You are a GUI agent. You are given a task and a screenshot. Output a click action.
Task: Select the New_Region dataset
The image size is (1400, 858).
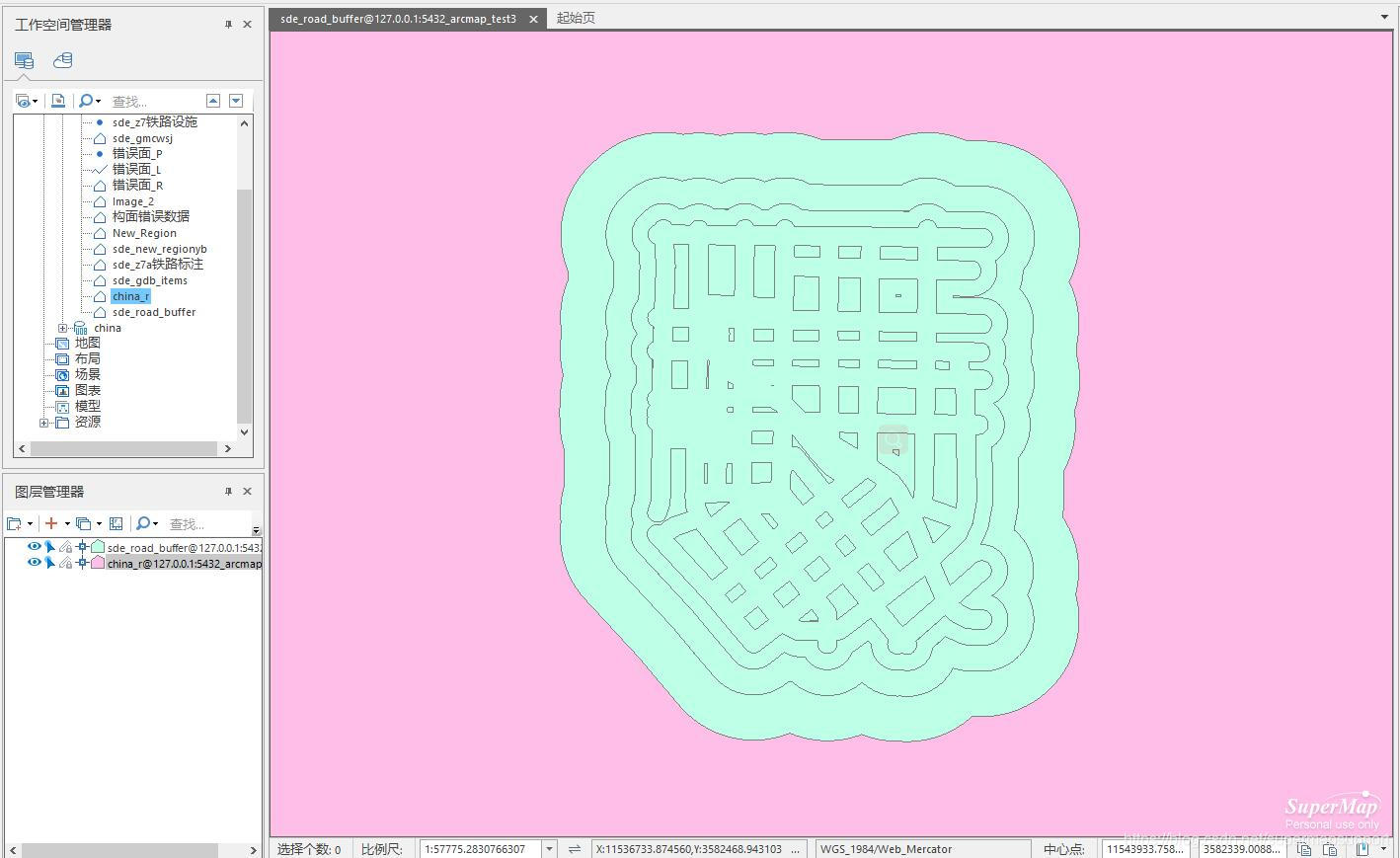pyautogui.click(x=144, y=233)
